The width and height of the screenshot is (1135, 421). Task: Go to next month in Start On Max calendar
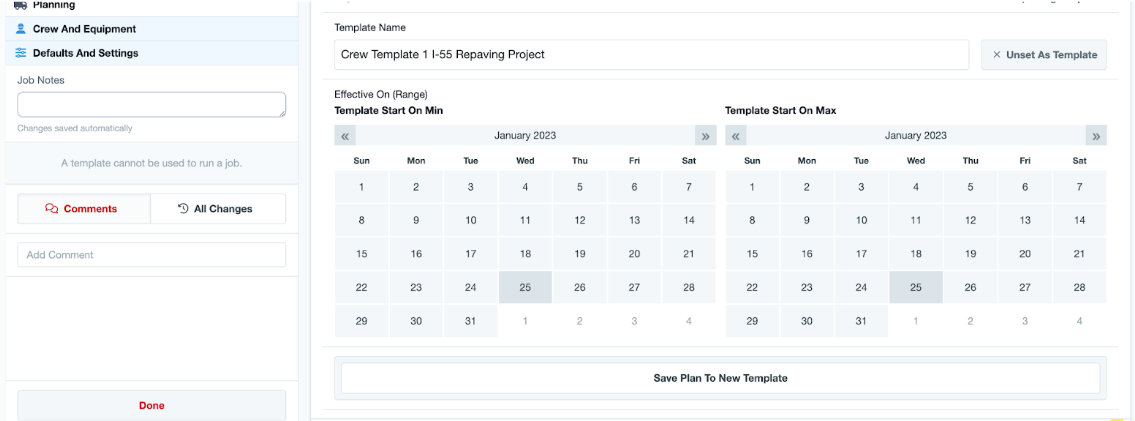coord(1096,136)
